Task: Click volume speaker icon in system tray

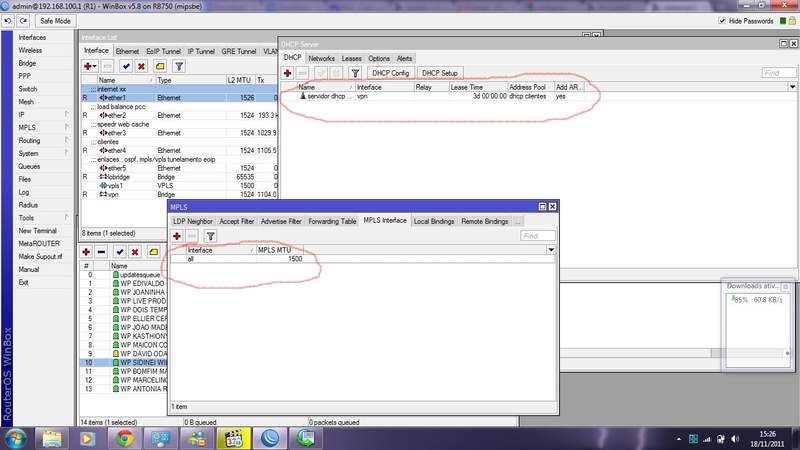Action: pyautogui.click(x=735, y=439)
